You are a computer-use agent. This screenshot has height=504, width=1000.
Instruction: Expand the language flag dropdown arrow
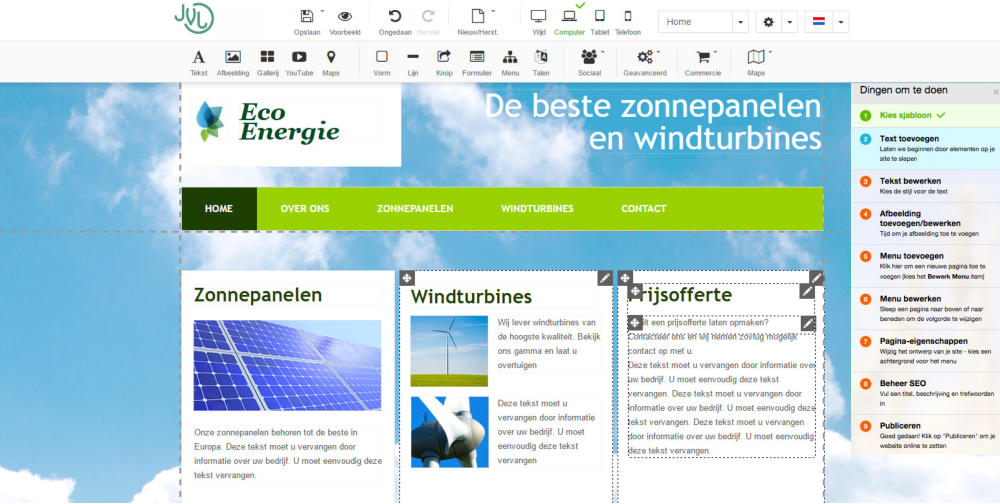841,22
